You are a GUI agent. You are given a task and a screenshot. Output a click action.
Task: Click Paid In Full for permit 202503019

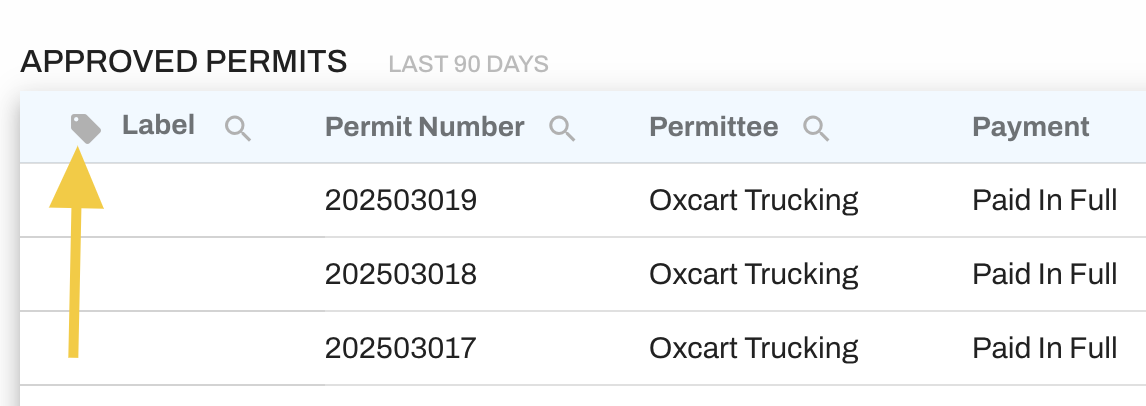[x=1044, y=200]
